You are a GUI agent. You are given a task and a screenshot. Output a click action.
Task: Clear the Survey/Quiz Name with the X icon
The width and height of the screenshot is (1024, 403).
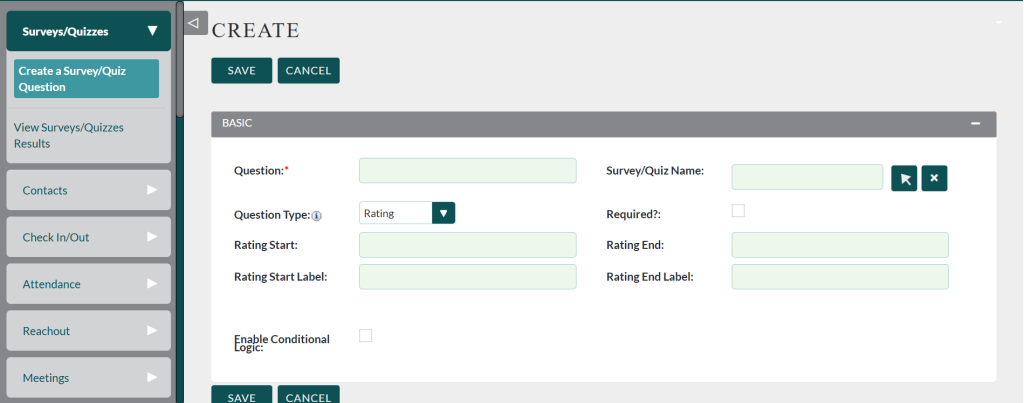click(x=934, y=178)
